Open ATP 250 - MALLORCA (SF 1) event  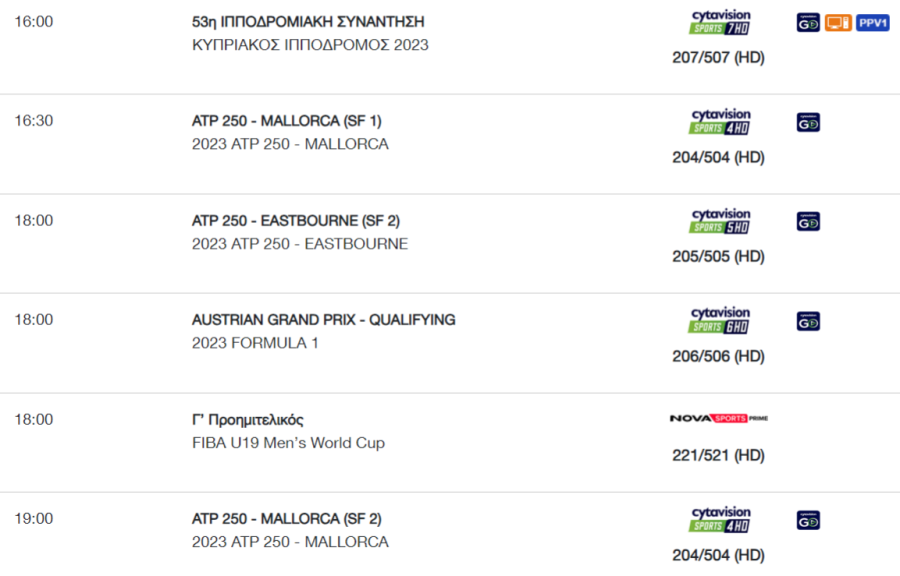point(286,121)
